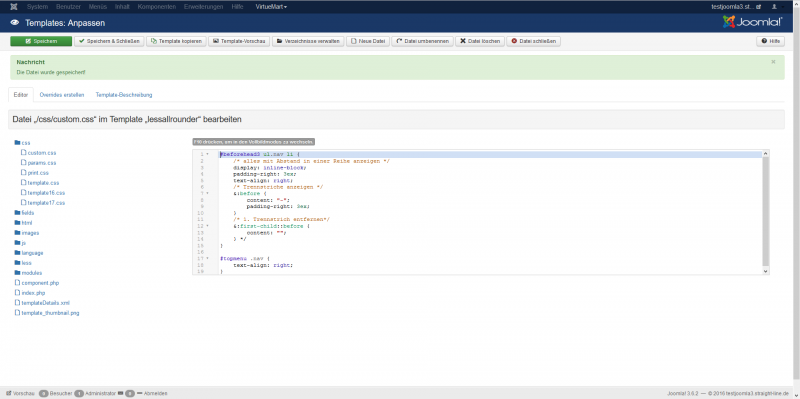Expand the less folder
The width and height of the screenshot is (800, 399).
23,263
